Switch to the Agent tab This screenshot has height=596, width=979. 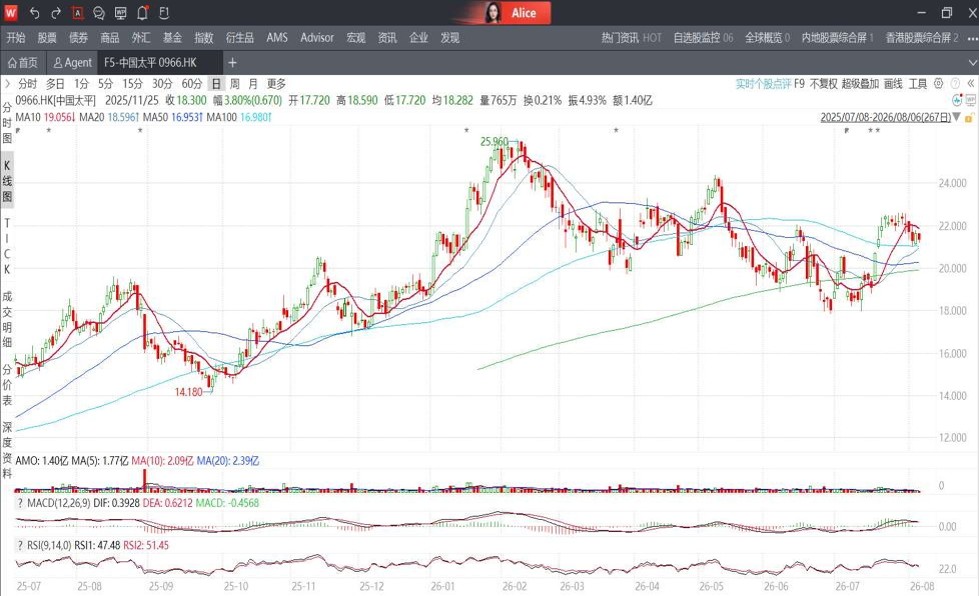point(72,62)
